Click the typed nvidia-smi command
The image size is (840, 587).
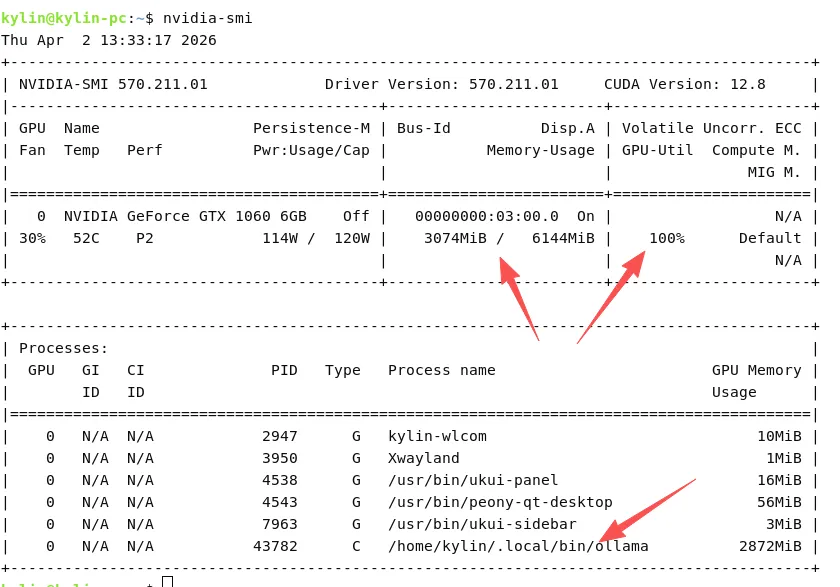click(x=207, y=18)
